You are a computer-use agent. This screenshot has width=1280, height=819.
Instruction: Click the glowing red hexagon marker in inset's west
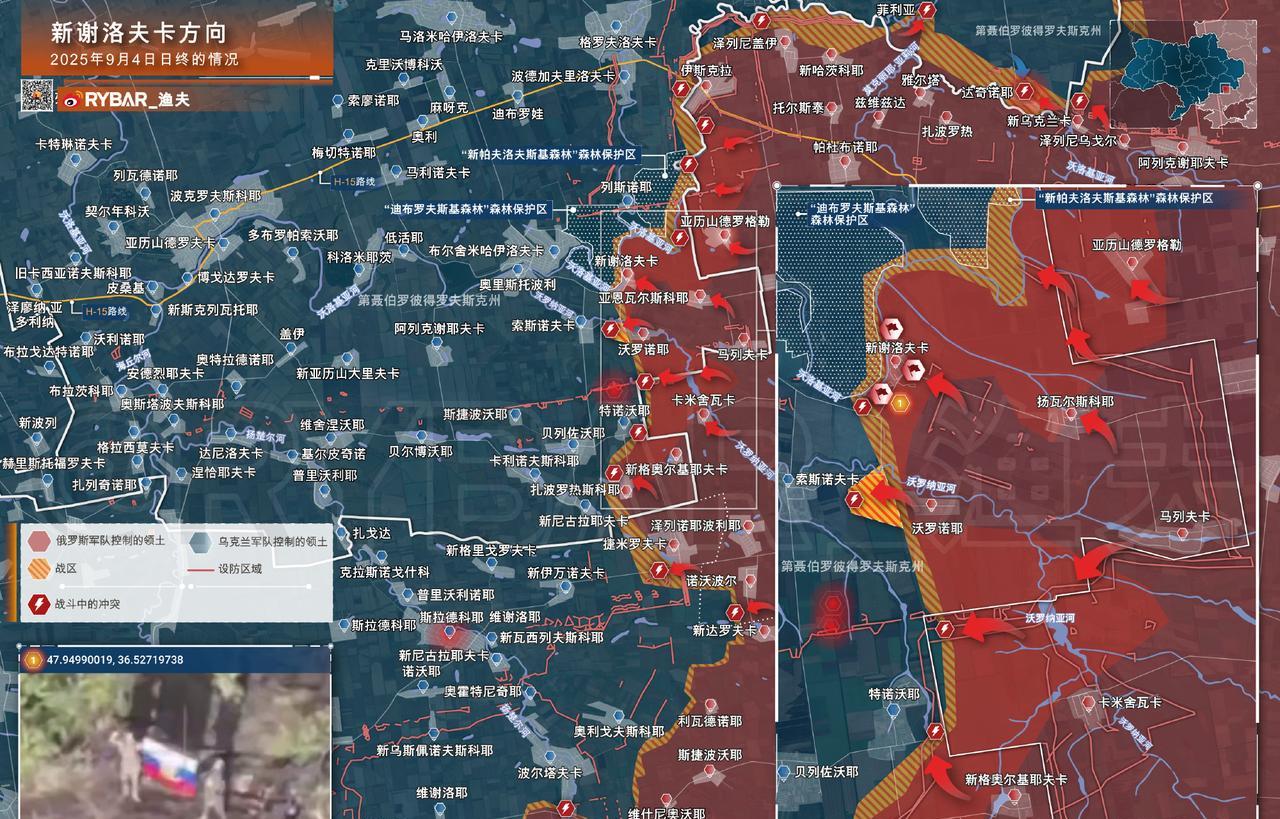click(x=833, y=603)
